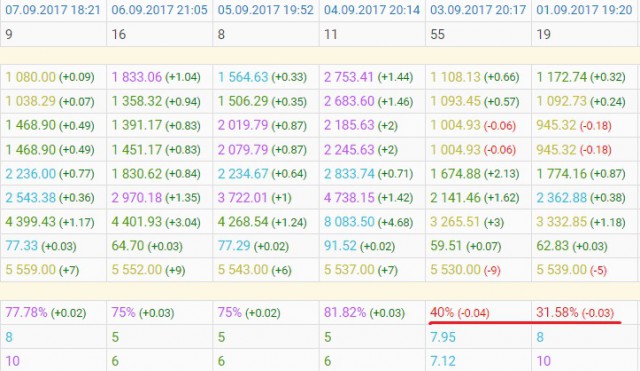Screen dimensions: 640x371
Task: Select the cell 1 674.88 (+2.13)
Action: pos(478,173)
